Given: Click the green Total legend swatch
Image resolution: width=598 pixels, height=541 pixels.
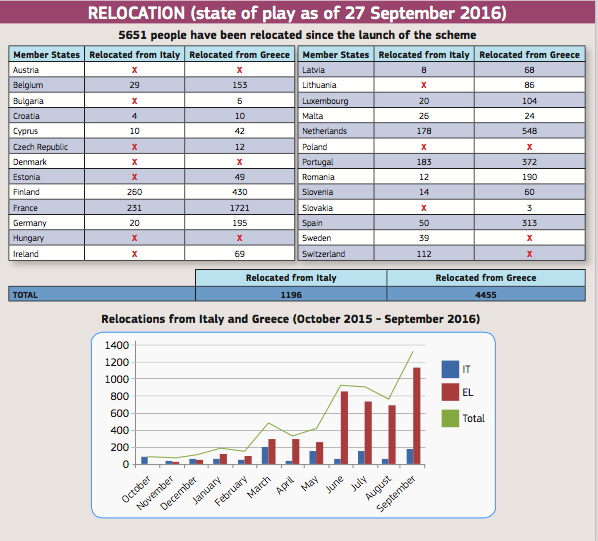Looking at the screenshot, I should tap(450, 418).
